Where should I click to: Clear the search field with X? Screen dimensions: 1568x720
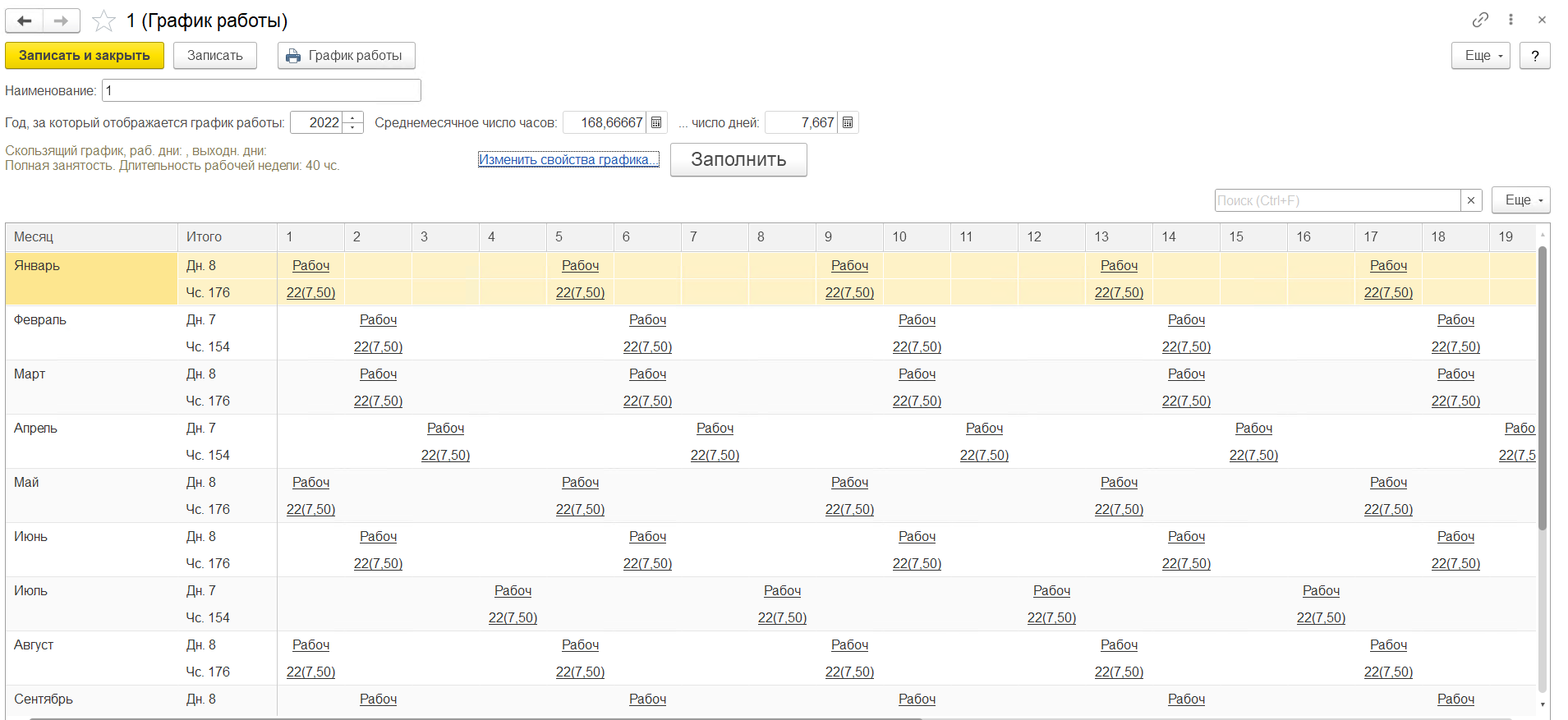[x=1471, y=200]
